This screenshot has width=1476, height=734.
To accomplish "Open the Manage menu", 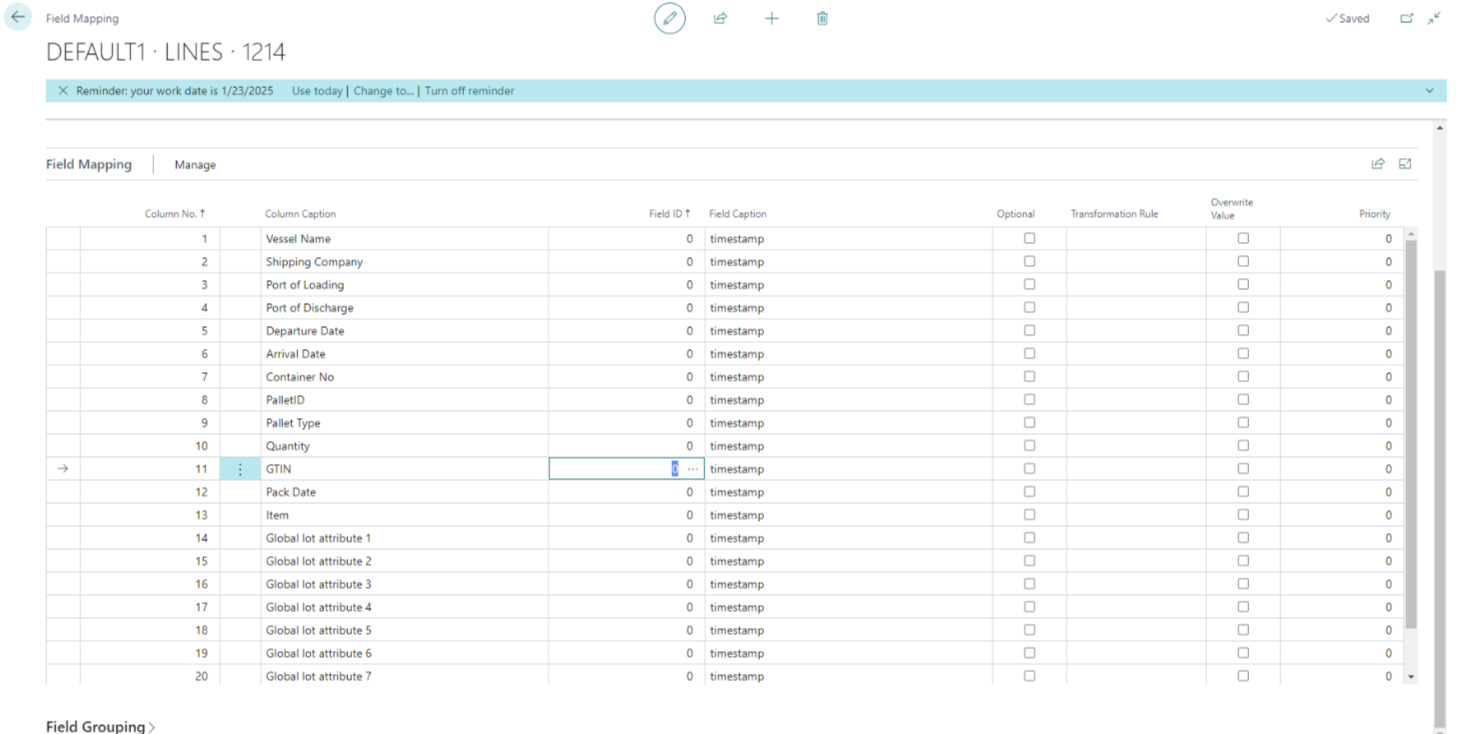I will coord(195,165).
